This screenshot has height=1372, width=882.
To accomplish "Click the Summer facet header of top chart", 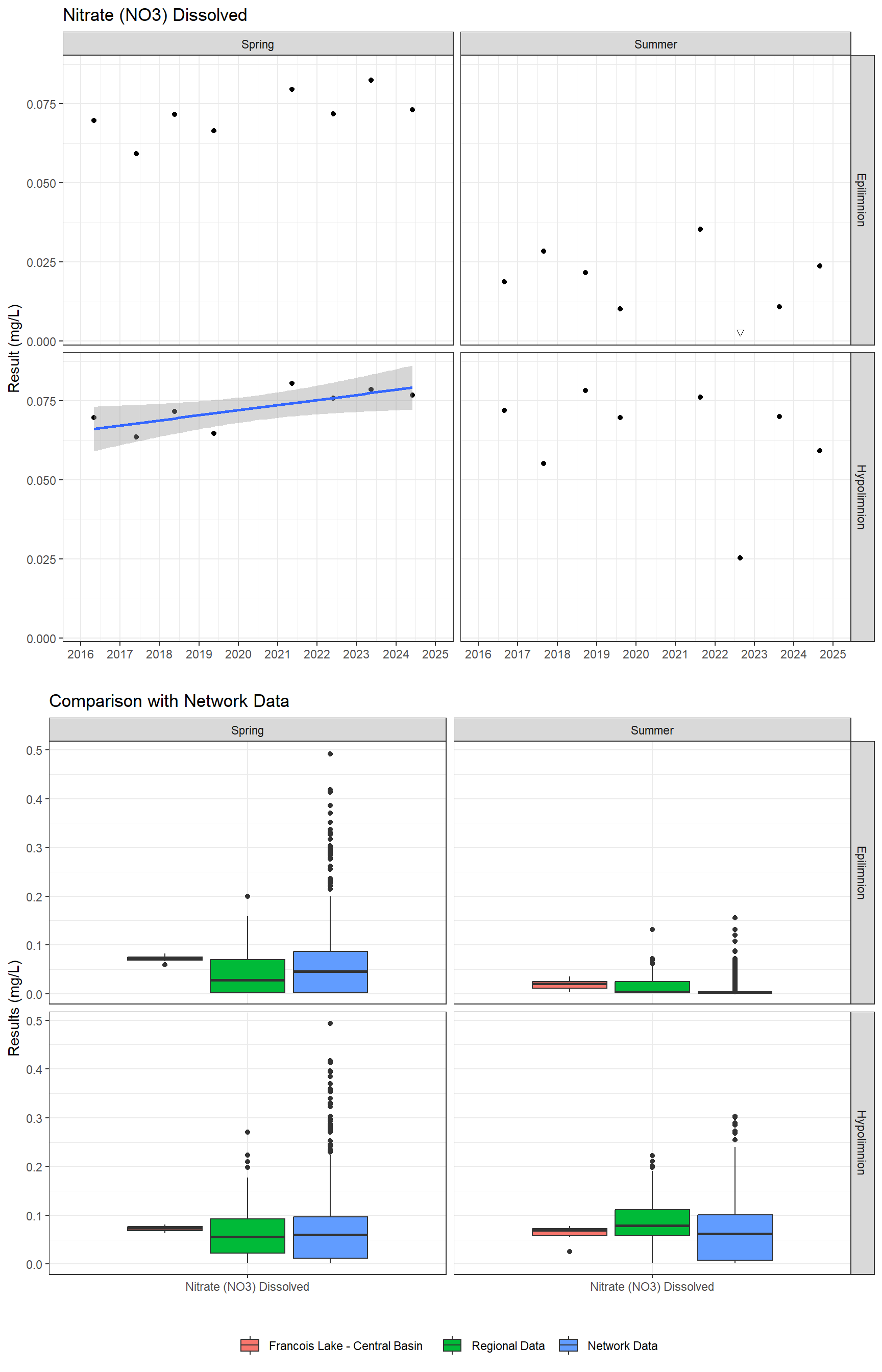I will pos(655,44).
